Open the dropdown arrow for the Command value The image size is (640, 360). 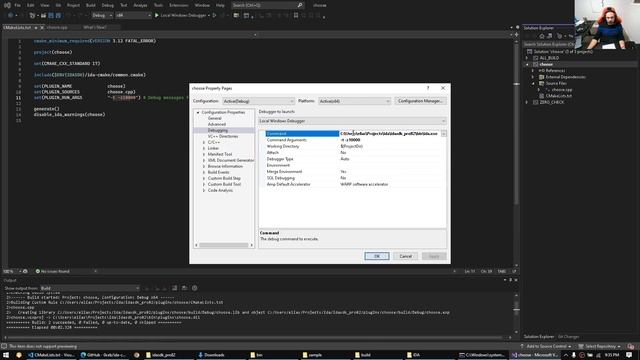pos(443,133)
